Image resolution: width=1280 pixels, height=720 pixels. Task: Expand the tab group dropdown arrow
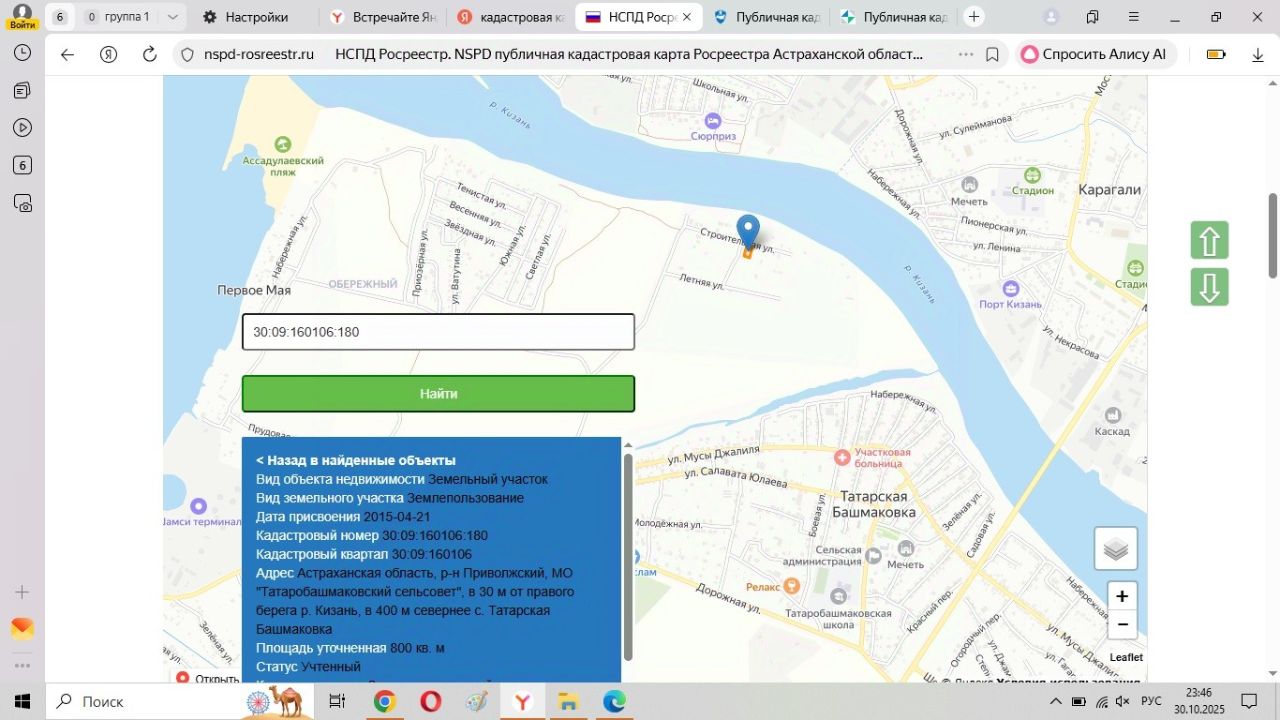tap(173, 17)
